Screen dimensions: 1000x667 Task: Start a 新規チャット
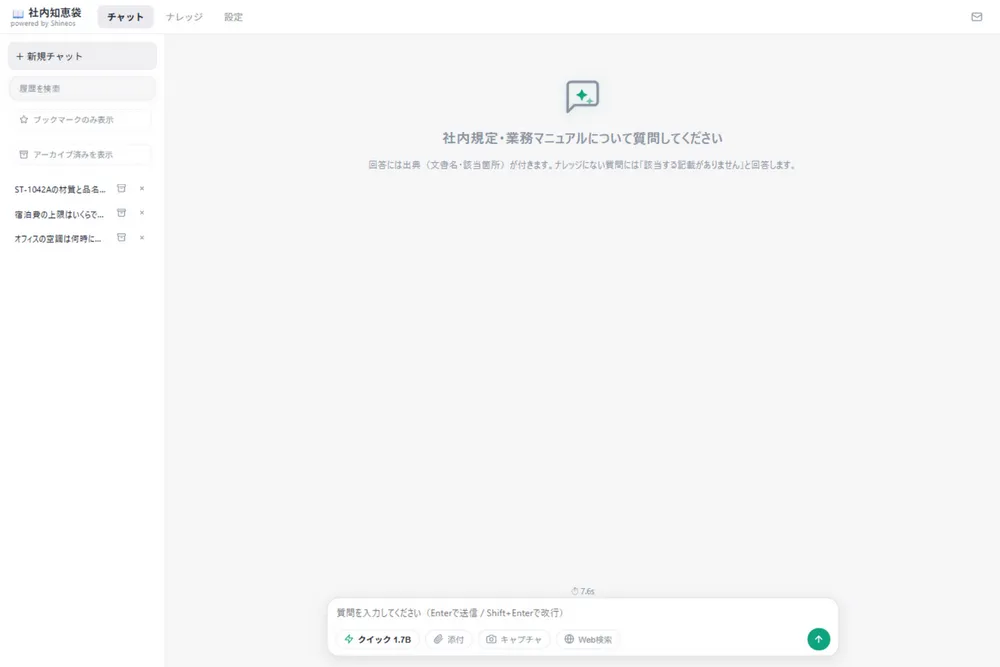[x=82, y=56]
